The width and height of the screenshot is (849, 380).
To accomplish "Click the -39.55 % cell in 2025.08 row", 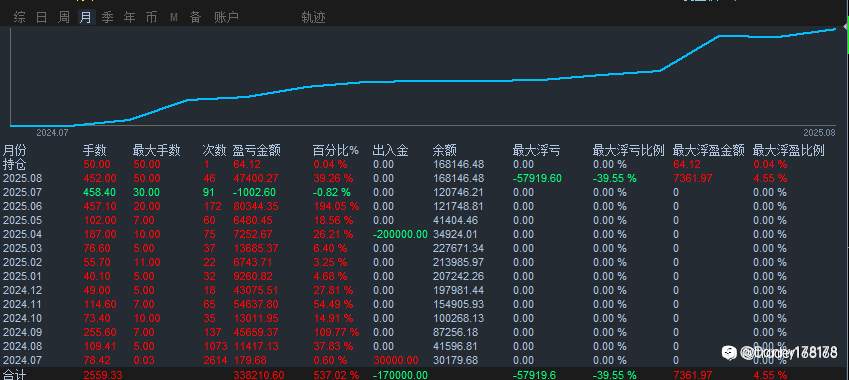I will coord(615,178).
